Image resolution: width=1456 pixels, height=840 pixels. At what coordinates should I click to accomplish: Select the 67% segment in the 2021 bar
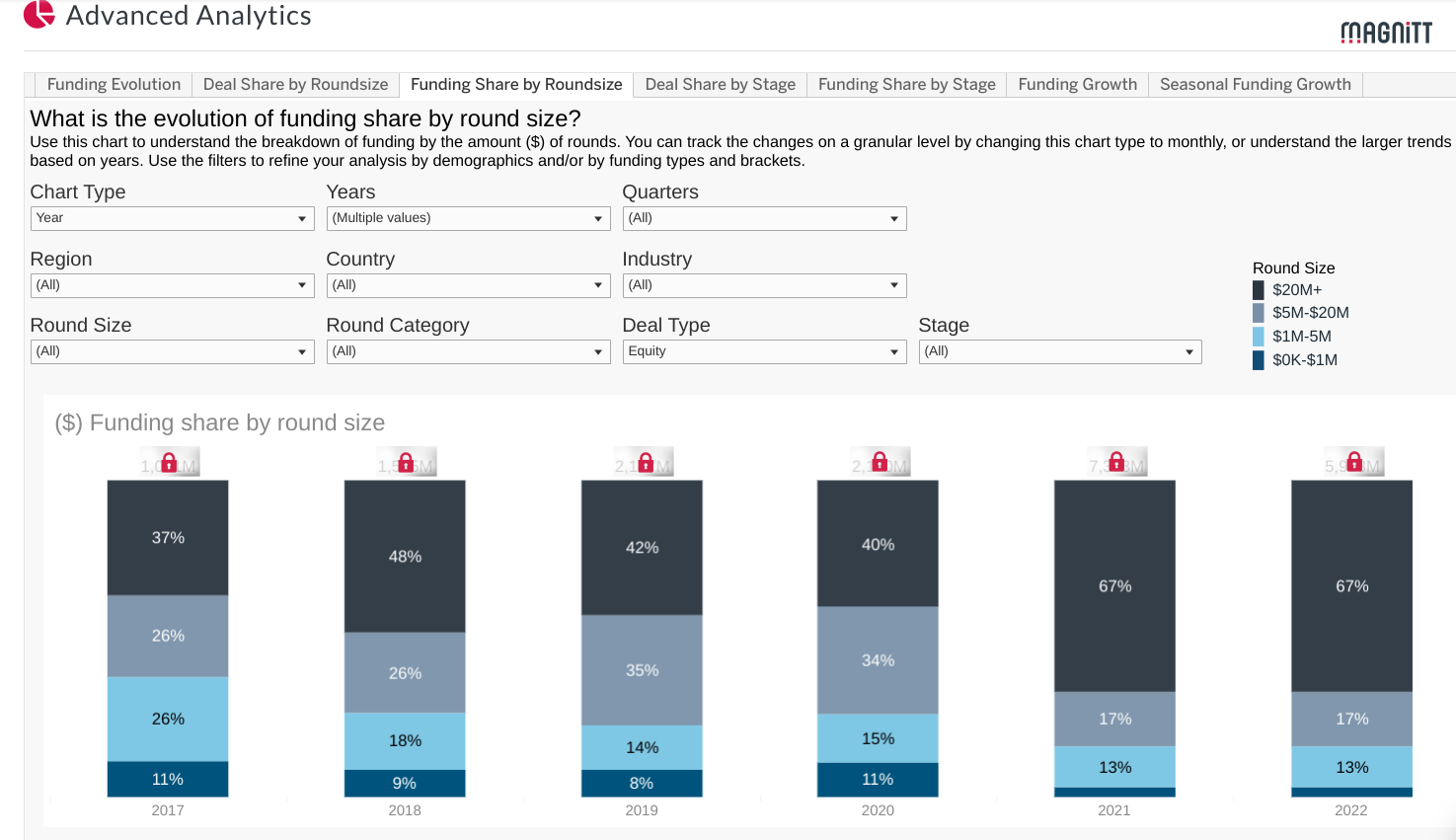pyautogui.click(x=1113, y=585)
